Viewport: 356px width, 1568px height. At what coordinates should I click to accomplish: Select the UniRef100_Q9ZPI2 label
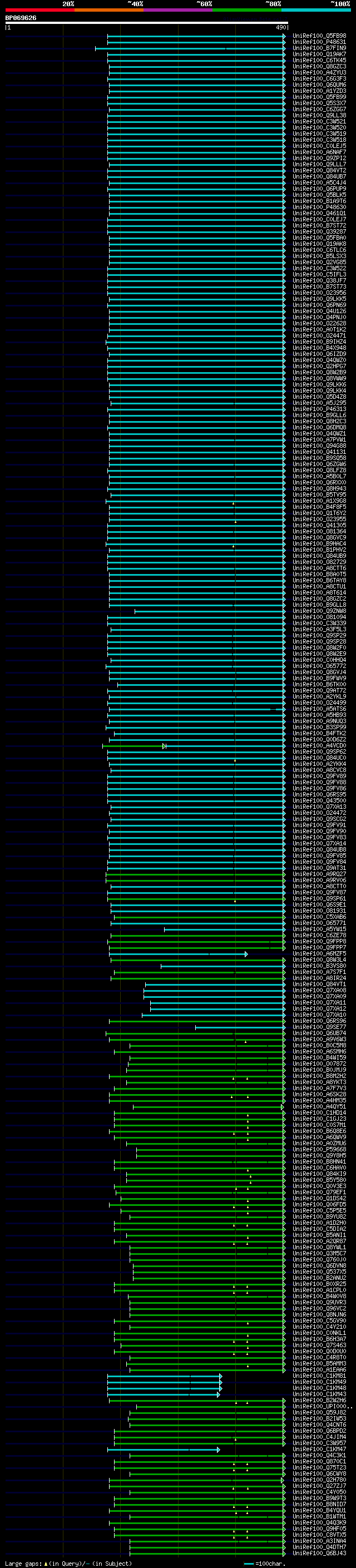click(319, 159)
